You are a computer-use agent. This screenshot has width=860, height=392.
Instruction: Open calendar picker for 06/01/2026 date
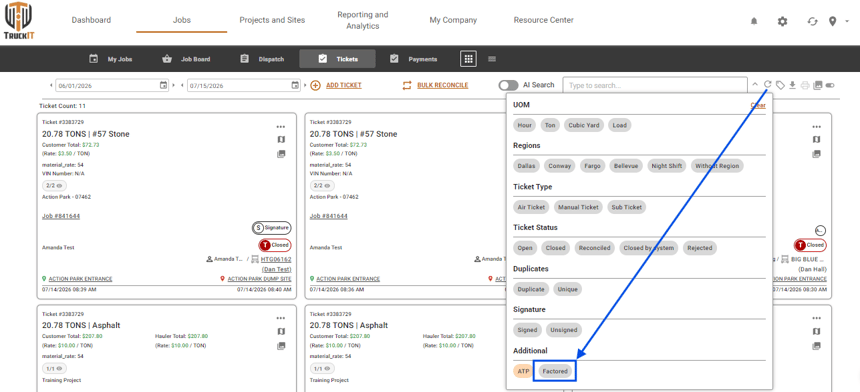pos(163,86)
